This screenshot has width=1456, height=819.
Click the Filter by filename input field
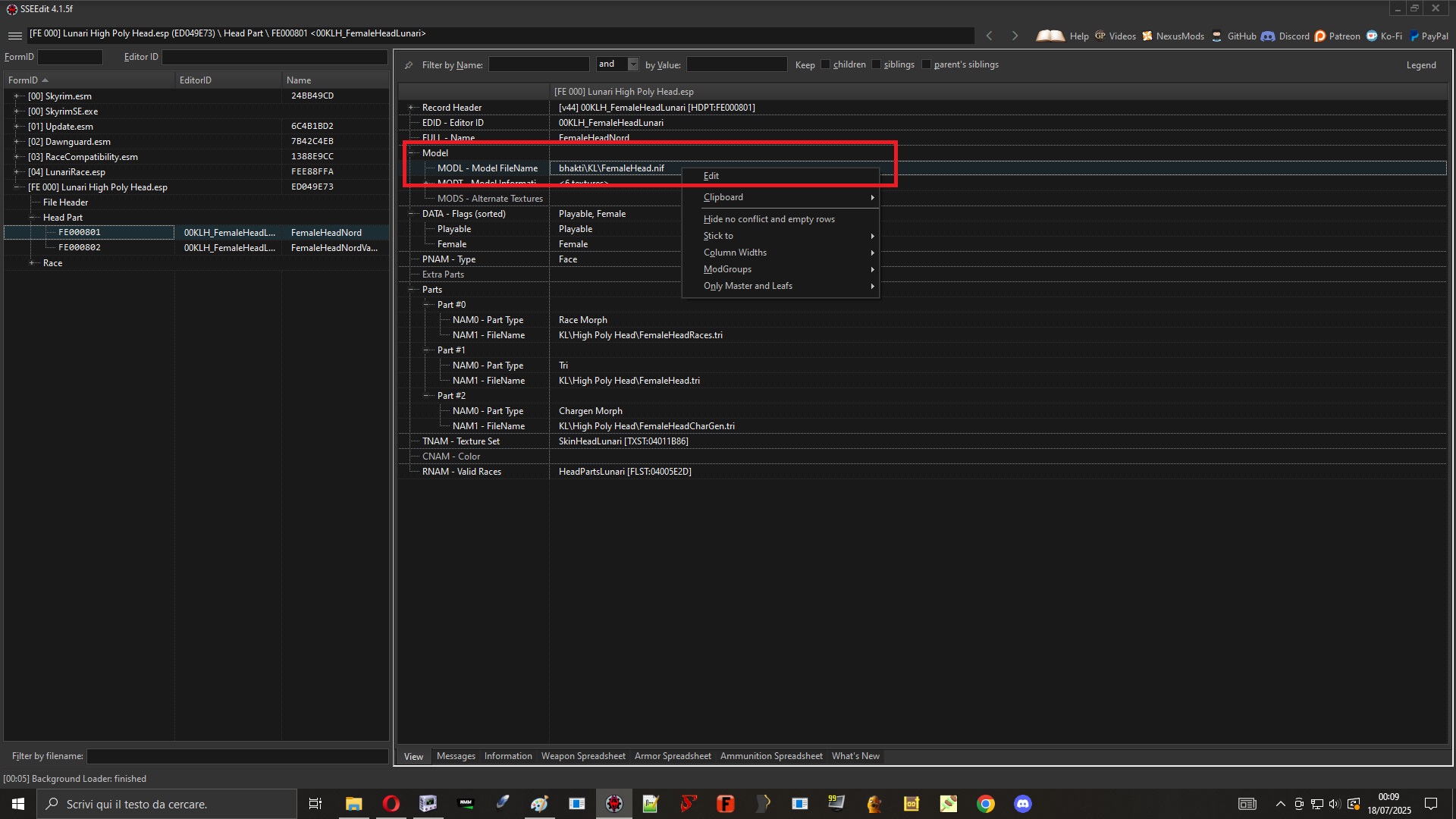[x=237, y=756]
